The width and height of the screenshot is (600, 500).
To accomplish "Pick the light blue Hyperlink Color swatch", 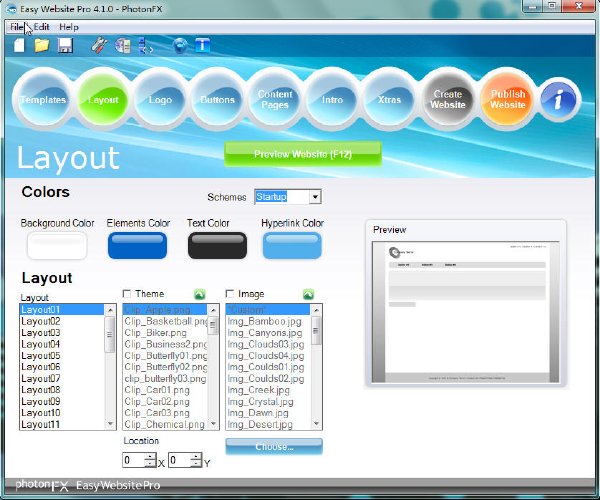I will 292,246.
